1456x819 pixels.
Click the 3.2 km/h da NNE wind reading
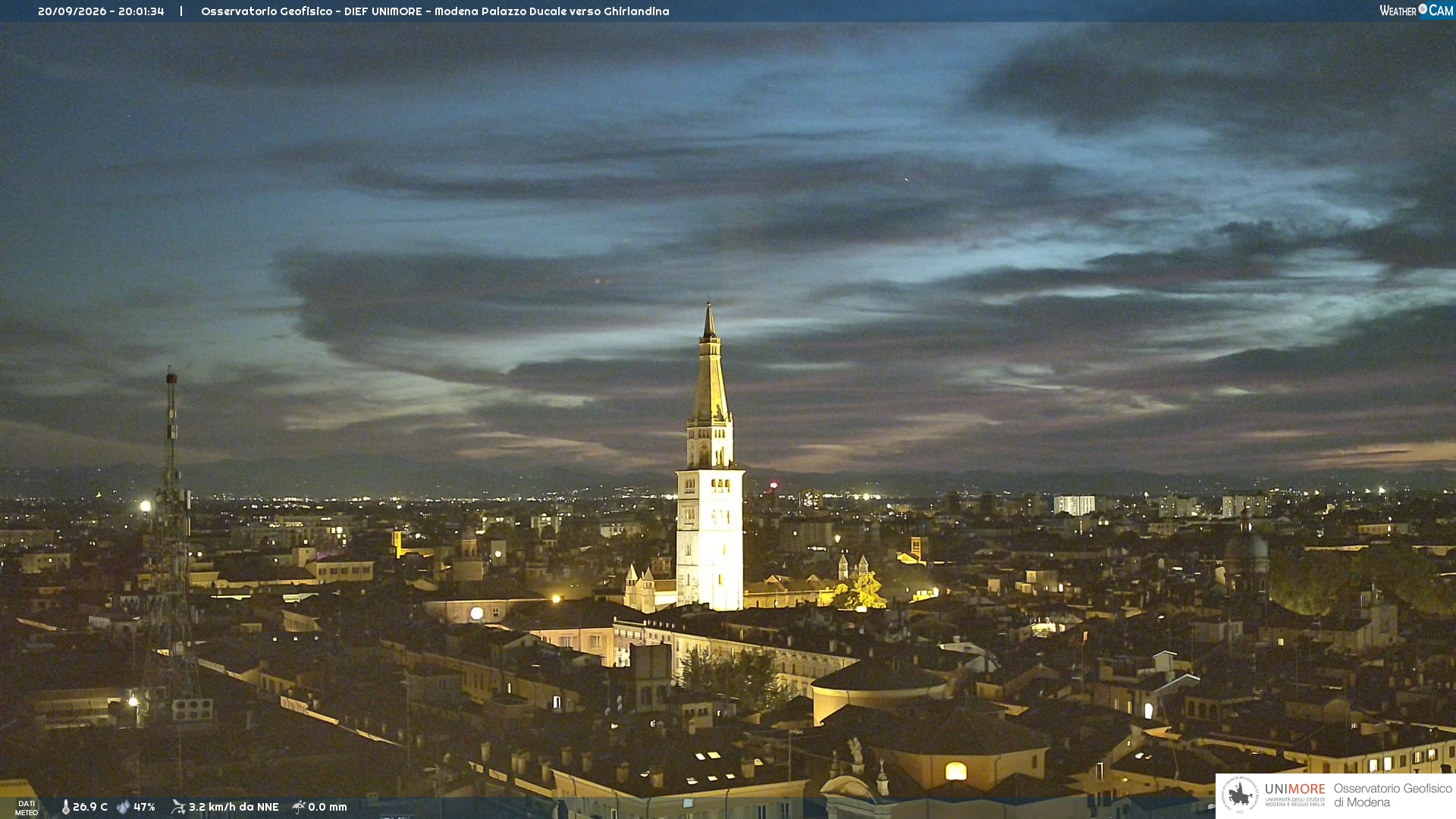tap(234, 808)
